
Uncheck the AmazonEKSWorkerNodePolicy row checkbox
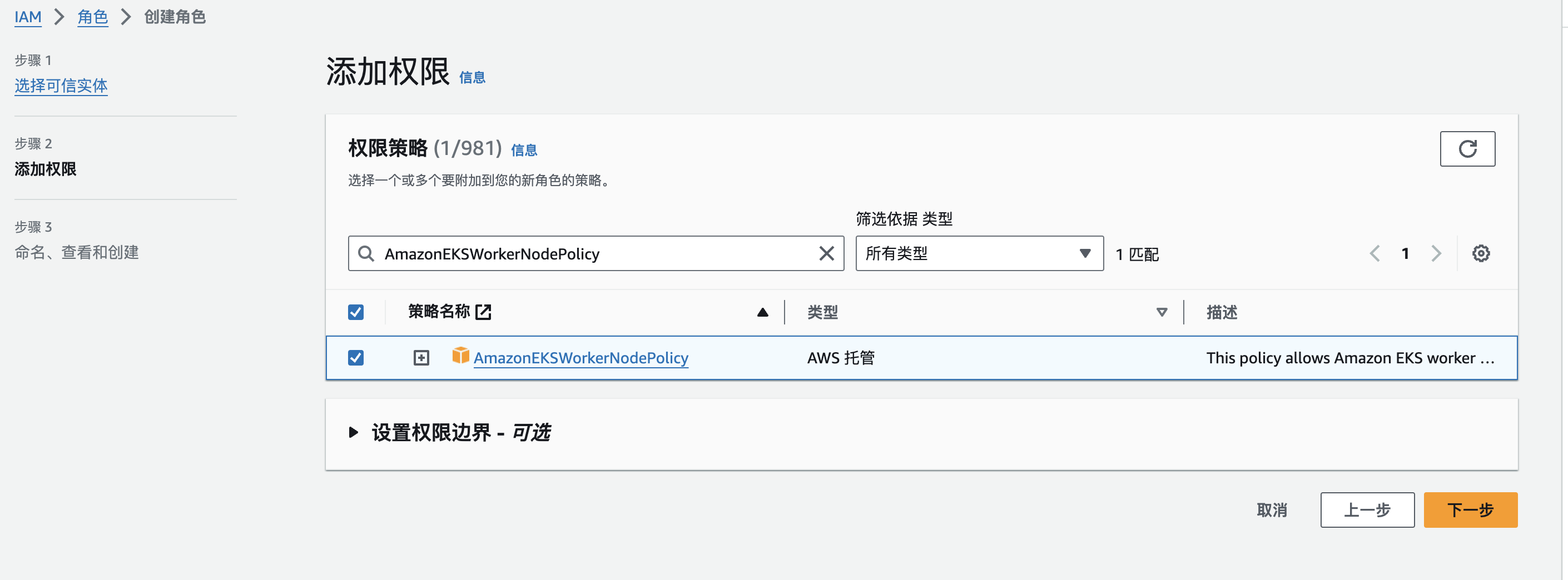355,358
